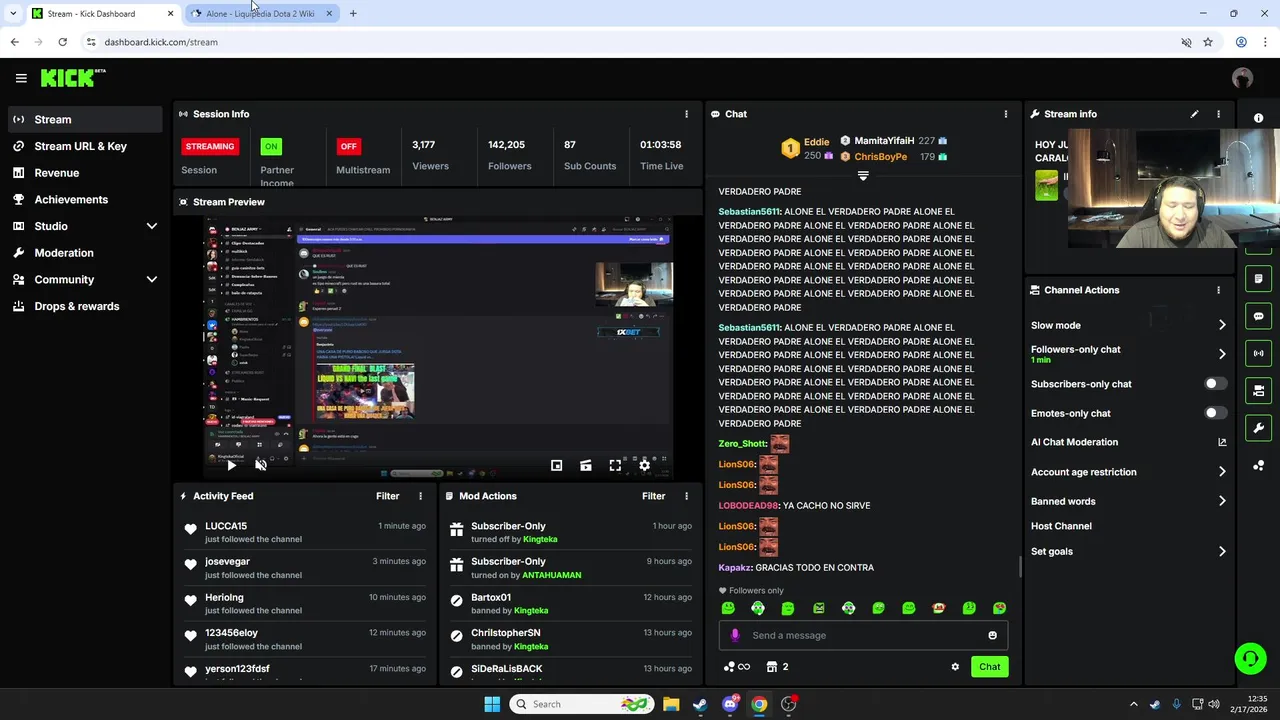The image size is (1280, 720).
Task: Open Stream info panel three-dot menu
Action: point(1218,114)
